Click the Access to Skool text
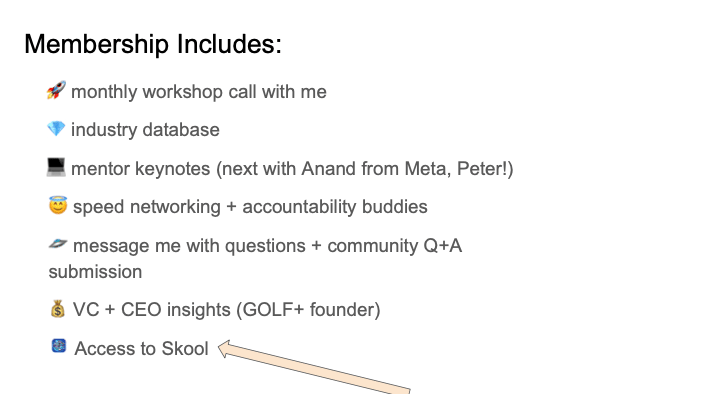 tap(142, 349)
